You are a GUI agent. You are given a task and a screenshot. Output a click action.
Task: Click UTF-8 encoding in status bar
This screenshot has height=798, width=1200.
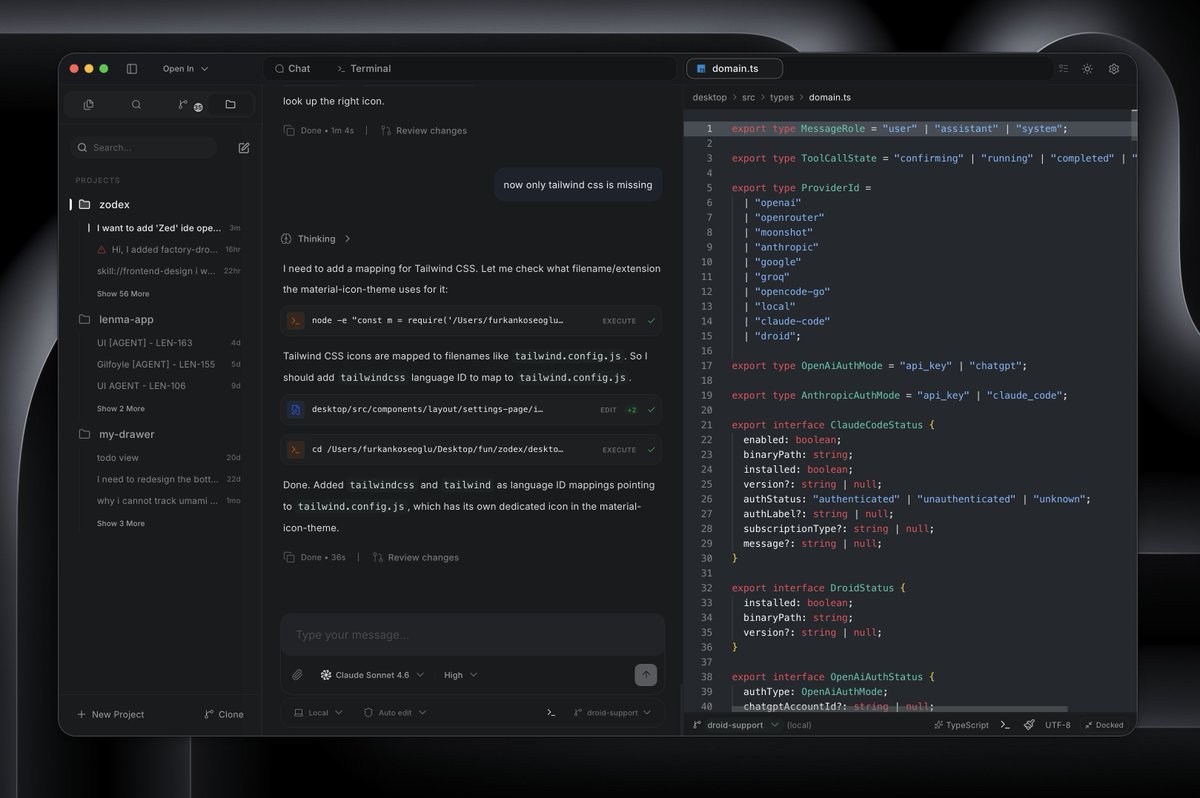(1058, 725)
